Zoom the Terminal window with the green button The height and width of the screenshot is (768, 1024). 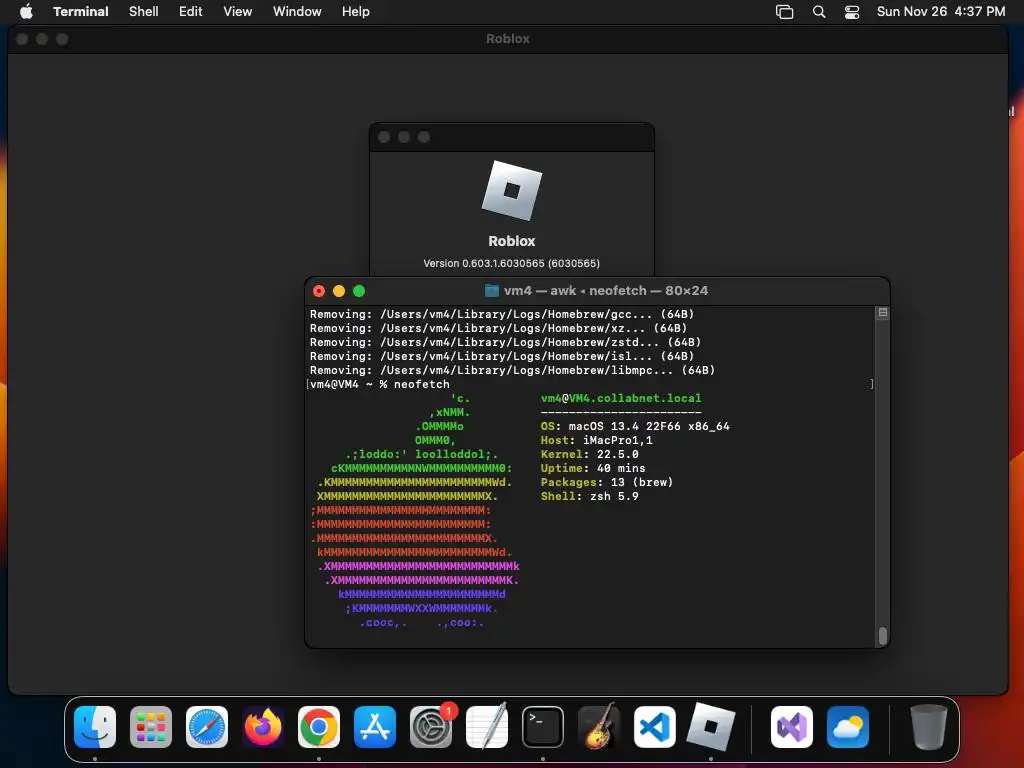pyautogui.click(x=359, y=291)
